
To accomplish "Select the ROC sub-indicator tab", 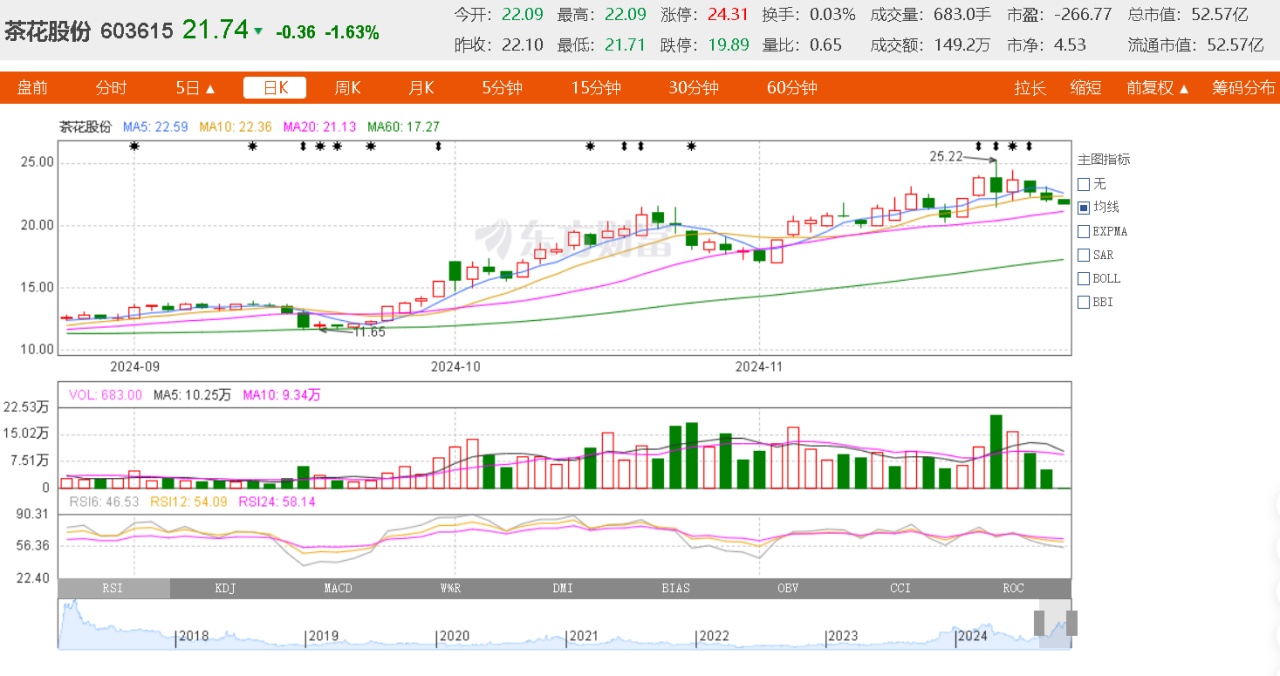I will coord(1014,588).
